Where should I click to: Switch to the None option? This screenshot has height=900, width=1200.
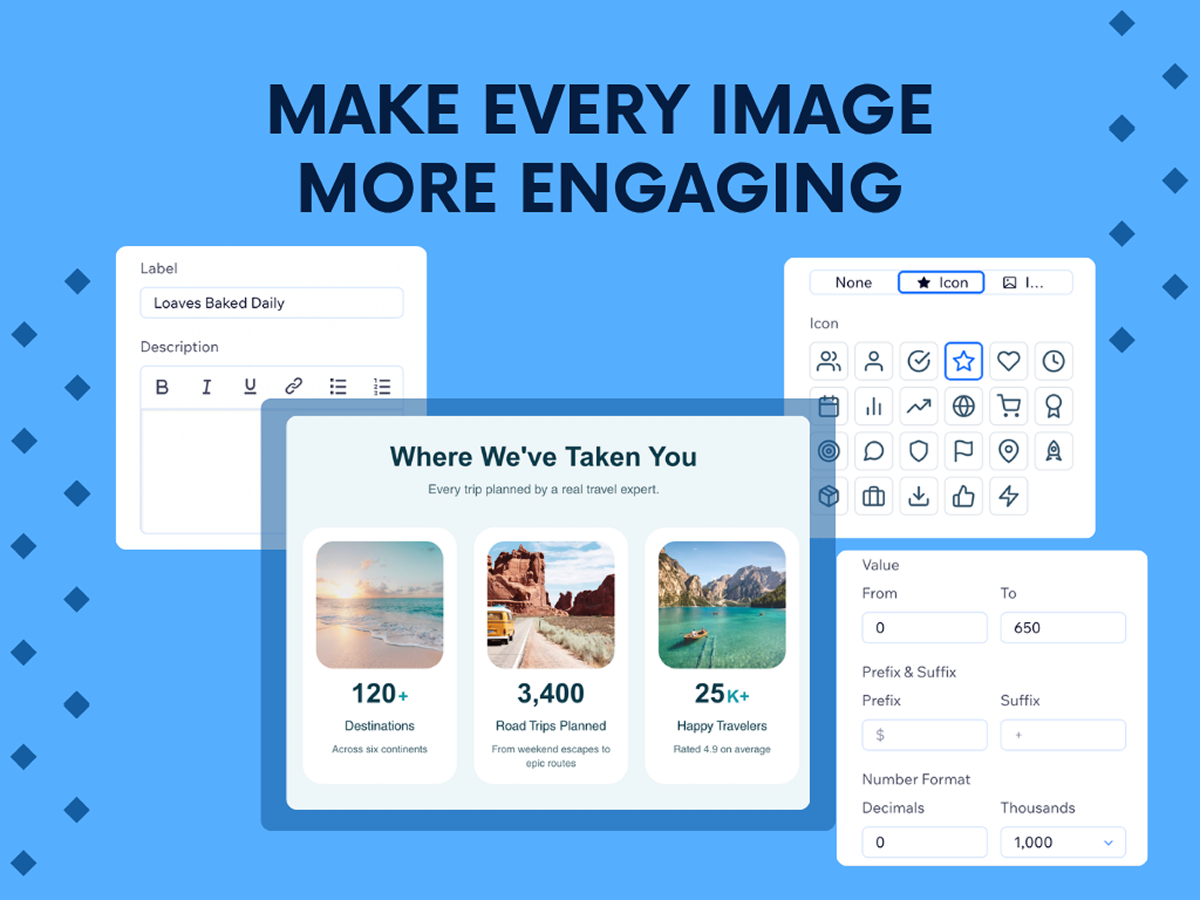click(854, 283)
